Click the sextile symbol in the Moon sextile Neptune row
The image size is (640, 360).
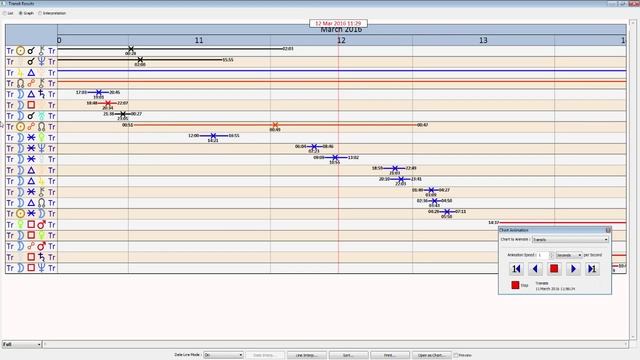[31, 148]
